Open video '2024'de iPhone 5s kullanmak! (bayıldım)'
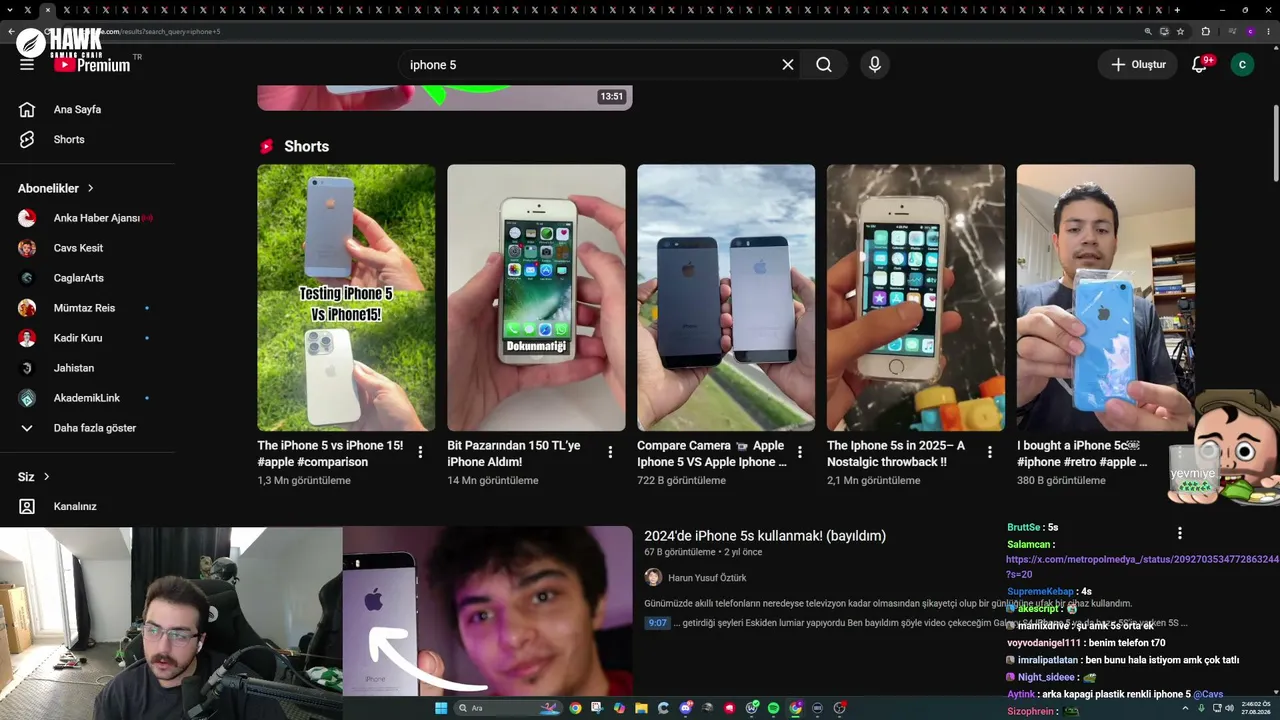 click(765, 536)
